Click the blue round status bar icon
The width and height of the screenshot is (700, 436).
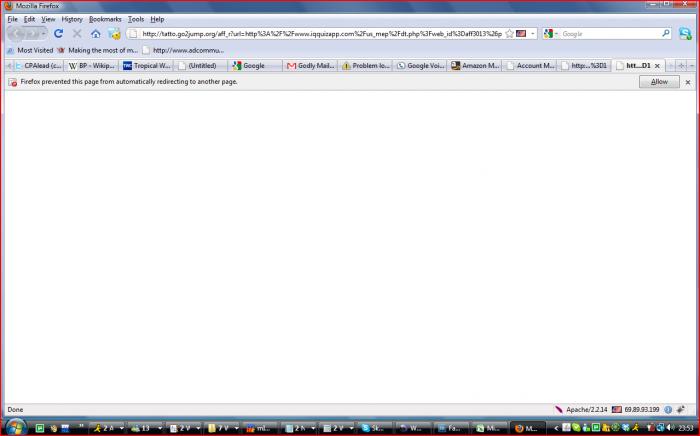click(668, 409)
